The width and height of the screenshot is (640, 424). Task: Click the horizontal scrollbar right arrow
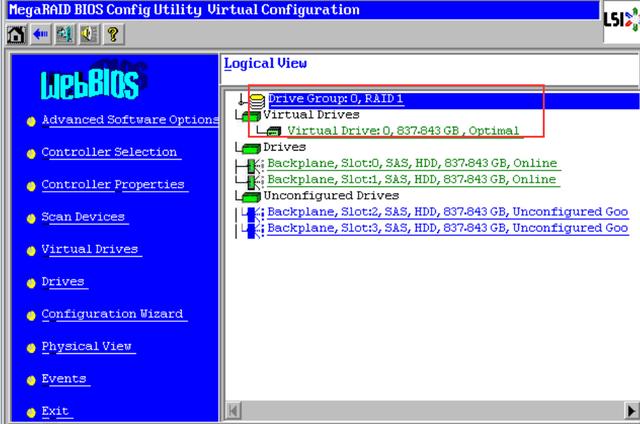(x=632, y=411)
